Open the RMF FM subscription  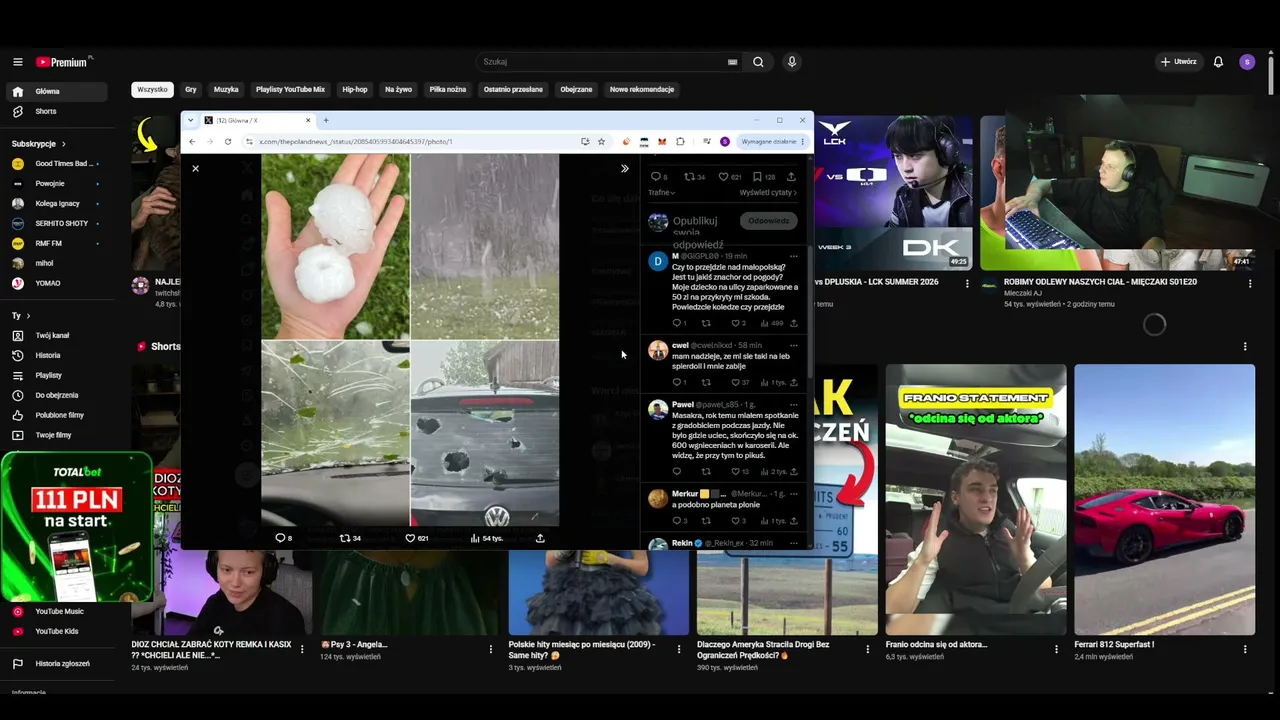coord(56,243)
